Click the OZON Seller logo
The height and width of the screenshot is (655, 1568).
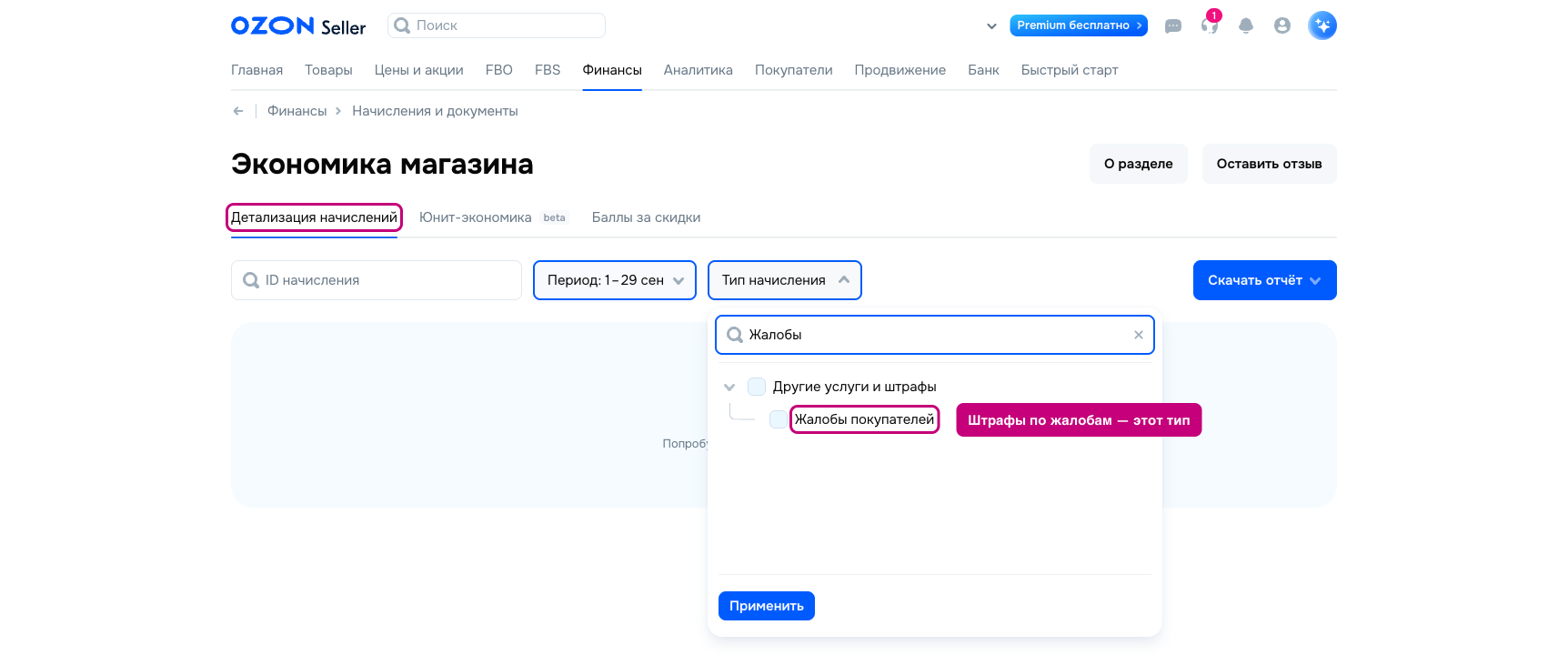(x=298, y=26)
